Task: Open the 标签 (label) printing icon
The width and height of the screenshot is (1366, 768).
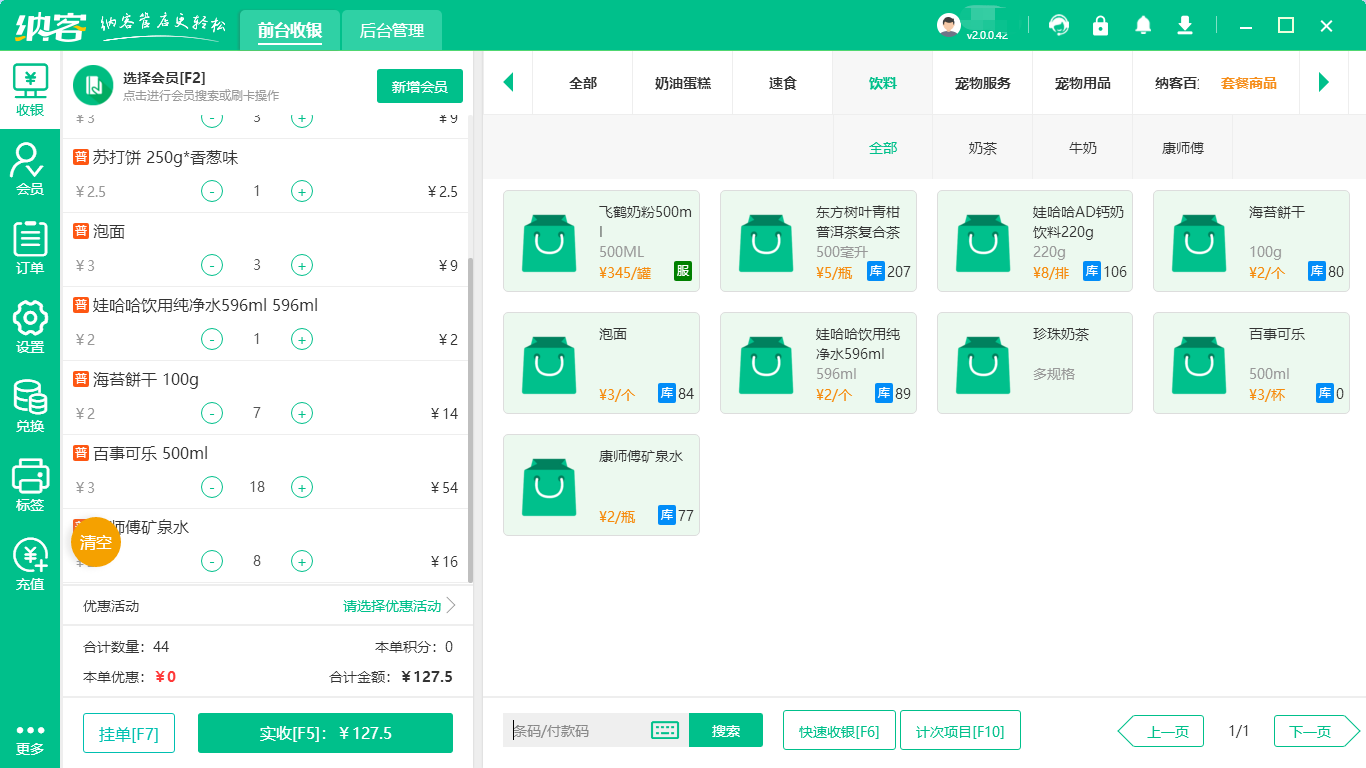Action: click(x=29, y=483)
